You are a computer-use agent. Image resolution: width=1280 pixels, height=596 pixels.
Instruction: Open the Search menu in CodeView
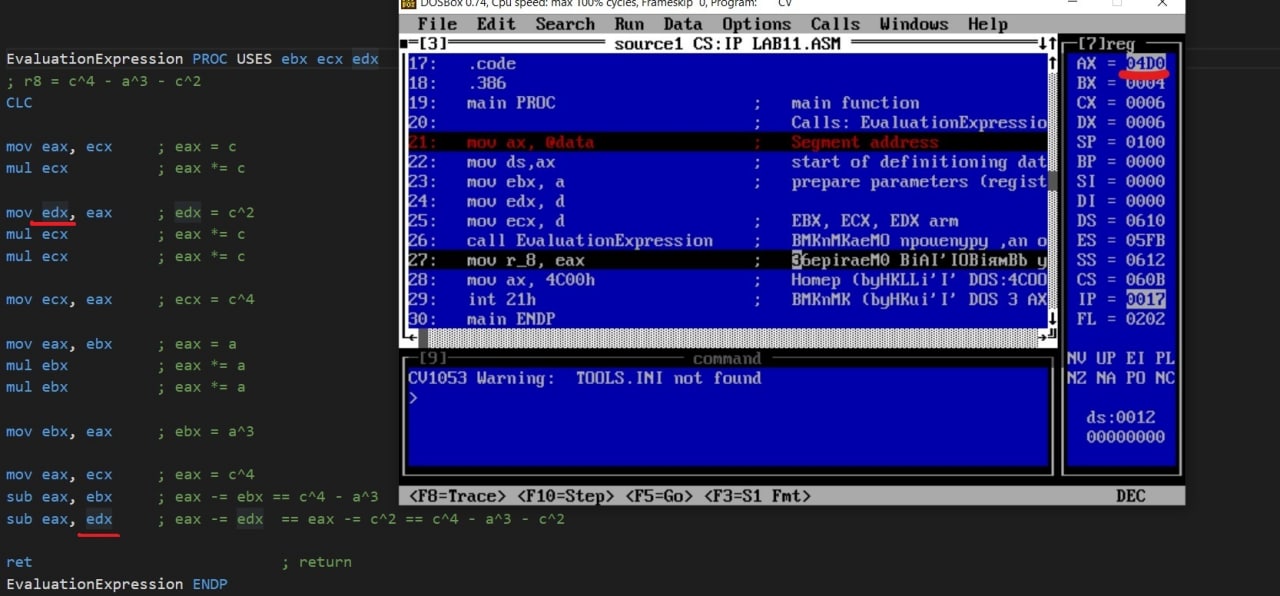(x=565, y=24)
